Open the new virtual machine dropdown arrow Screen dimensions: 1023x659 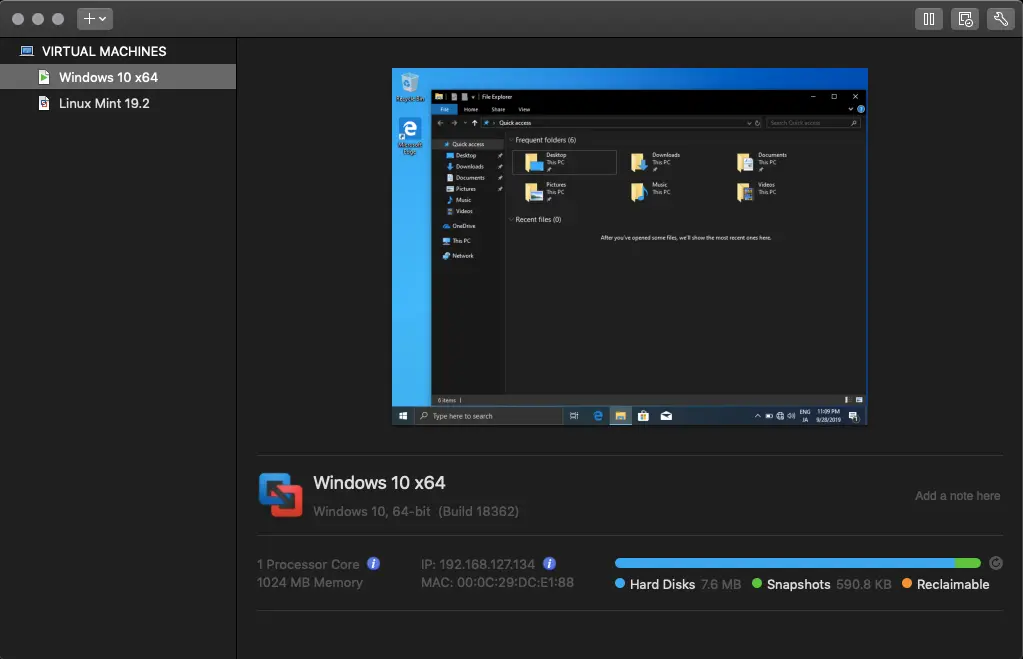coord(102,18)
